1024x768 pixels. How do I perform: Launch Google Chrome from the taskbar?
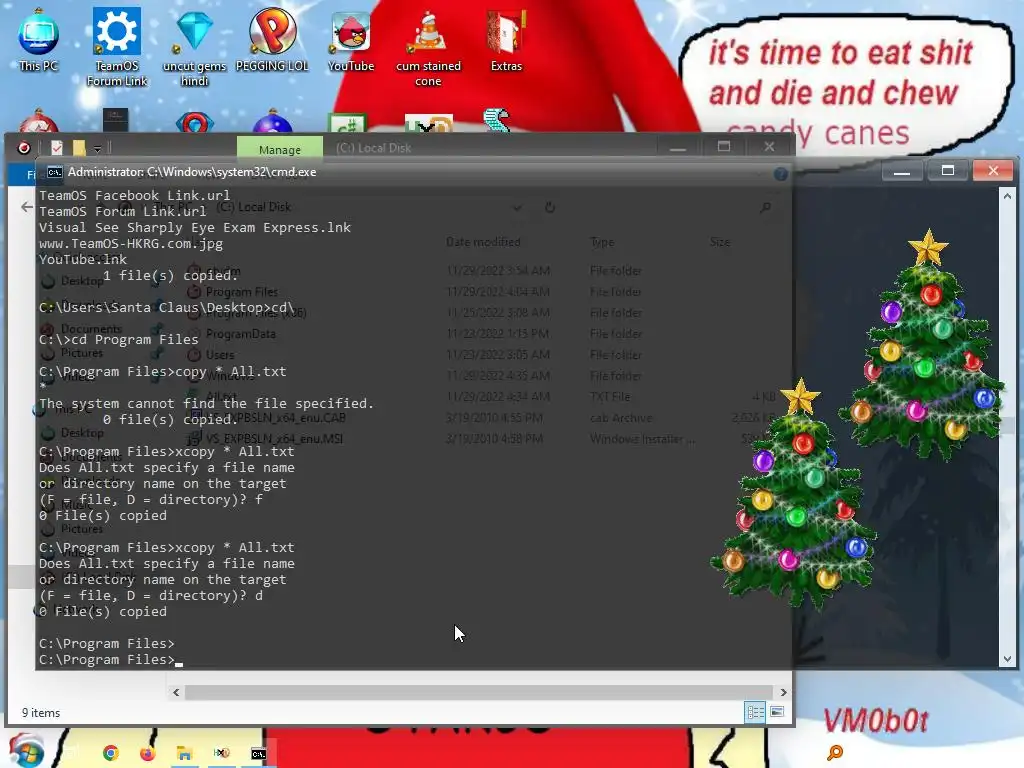(110, 753)
